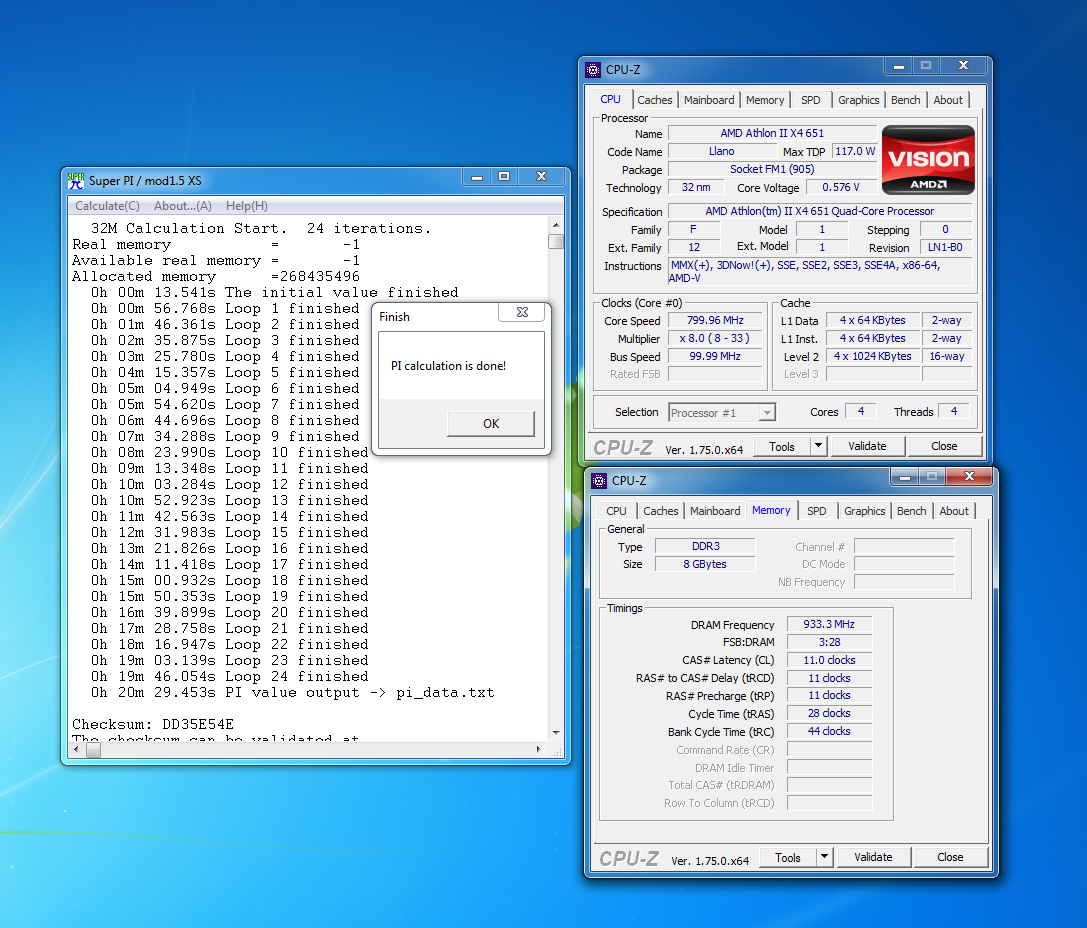
Task: Click the Bus Speed value 99.99 MHz
Action: (x=715, y=356)
